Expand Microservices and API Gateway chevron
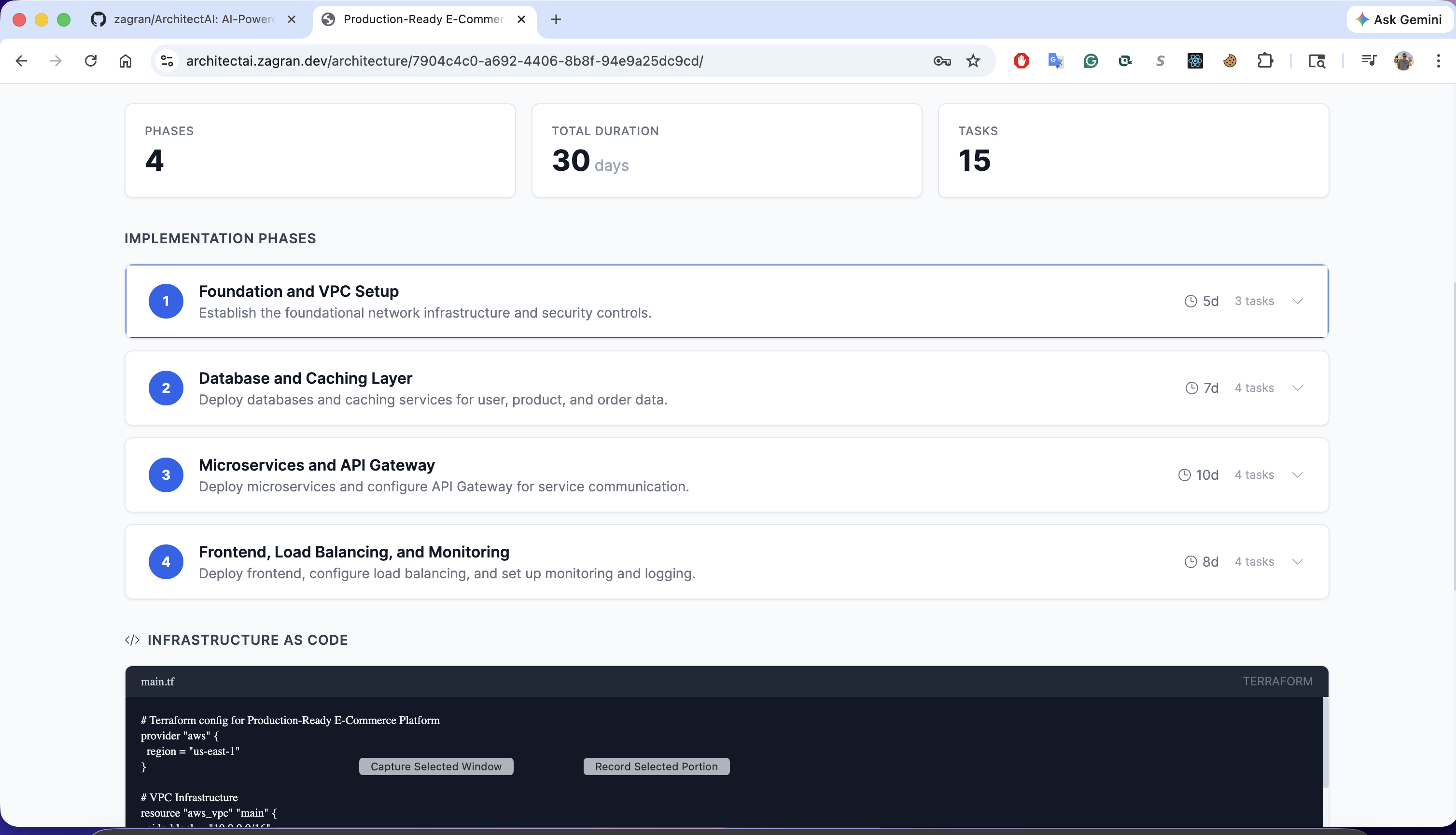1456x835 pixels. click(x=1297, y=475)
